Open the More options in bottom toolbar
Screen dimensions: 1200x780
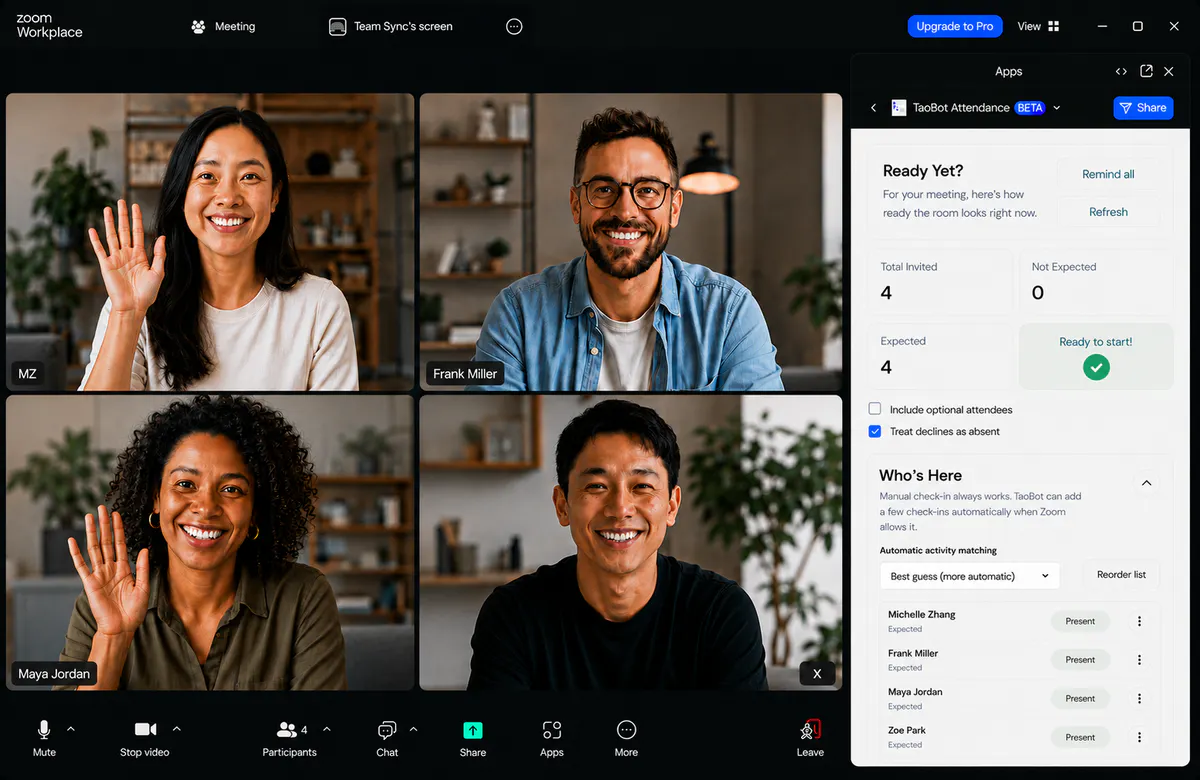(626, 738)
